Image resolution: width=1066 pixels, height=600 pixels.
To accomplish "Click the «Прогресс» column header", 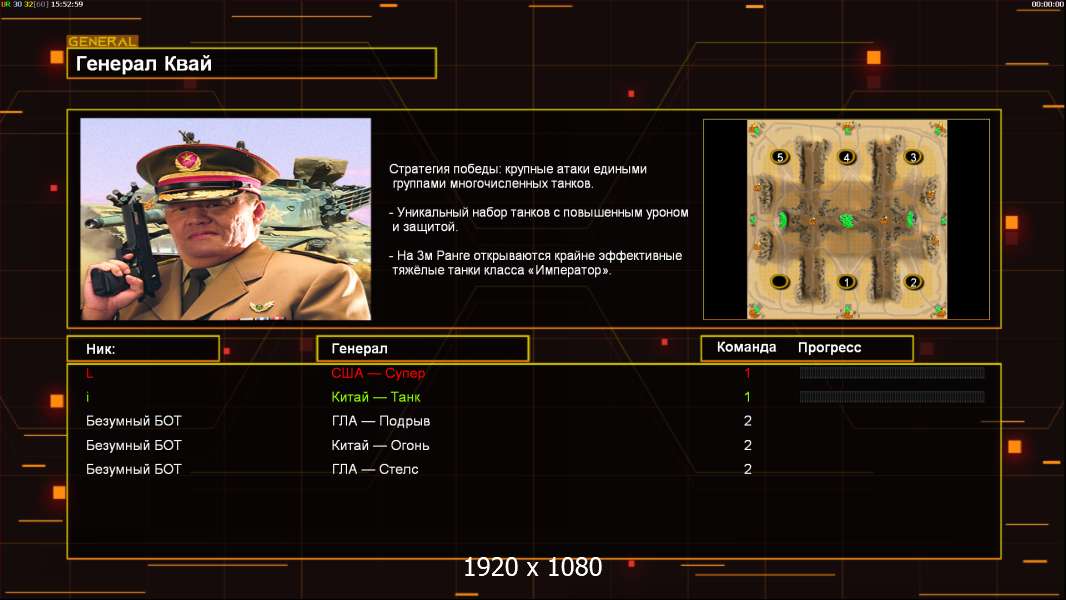I will pos(829,348).
